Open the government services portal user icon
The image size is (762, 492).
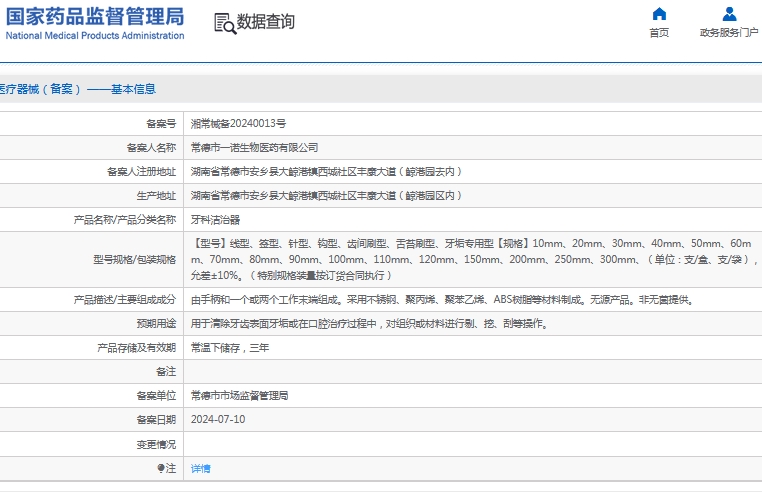[x=729, y=14]
